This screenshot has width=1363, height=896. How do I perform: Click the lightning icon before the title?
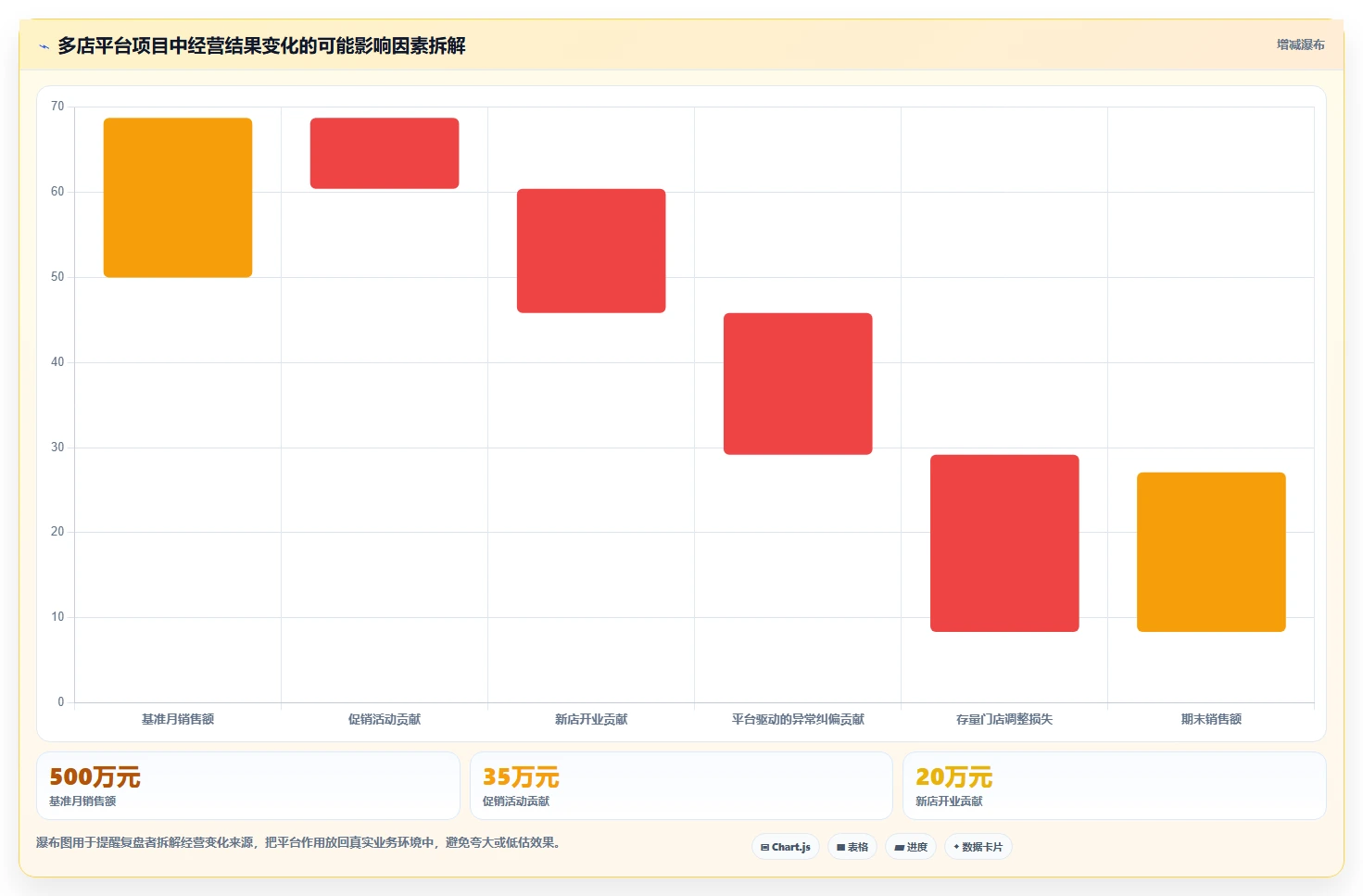click(44, 46)
